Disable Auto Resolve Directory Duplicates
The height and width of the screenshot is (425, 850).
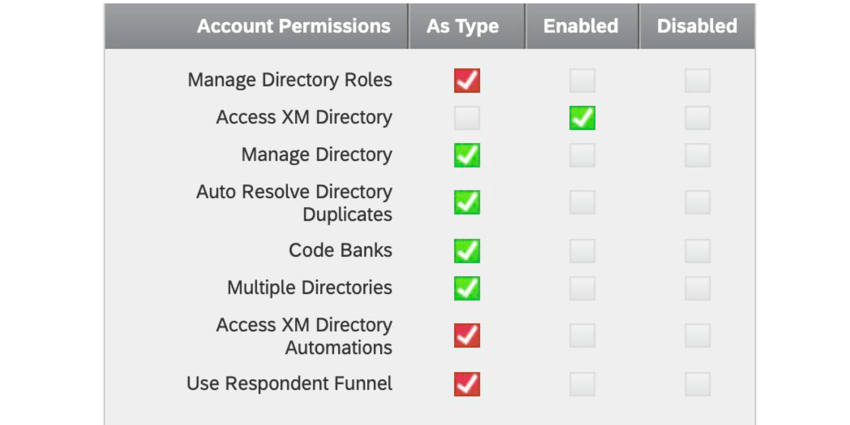click(x=697, y=202)
